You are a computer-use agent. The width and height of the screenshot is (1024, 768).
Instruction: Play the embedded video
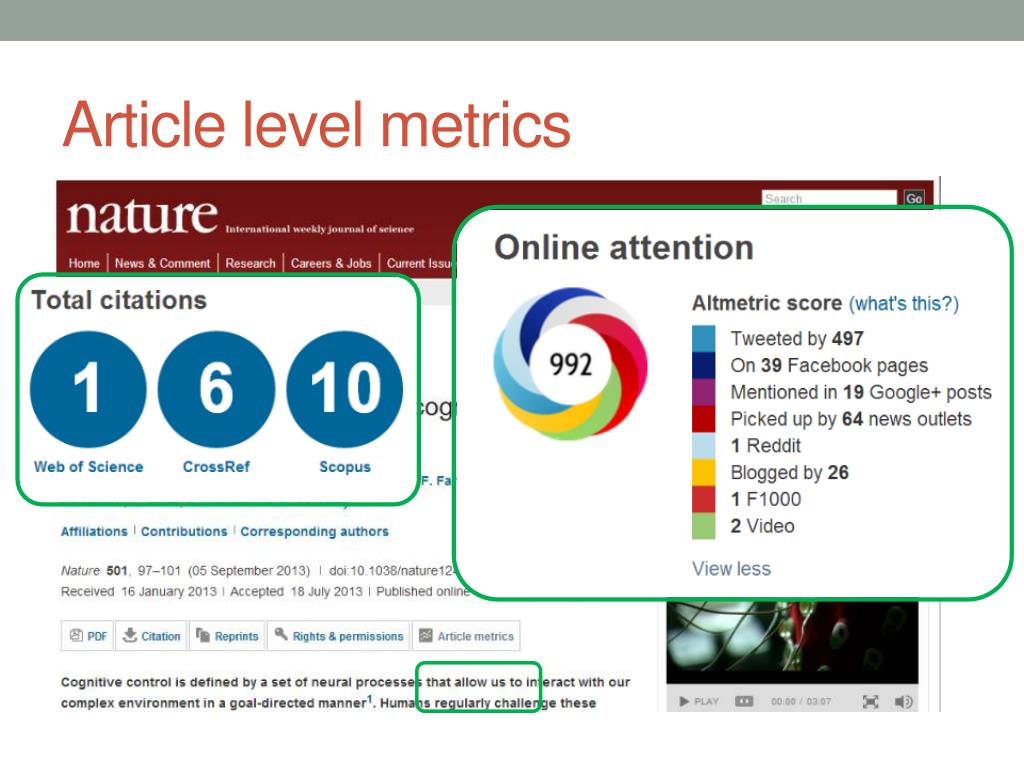698,701
